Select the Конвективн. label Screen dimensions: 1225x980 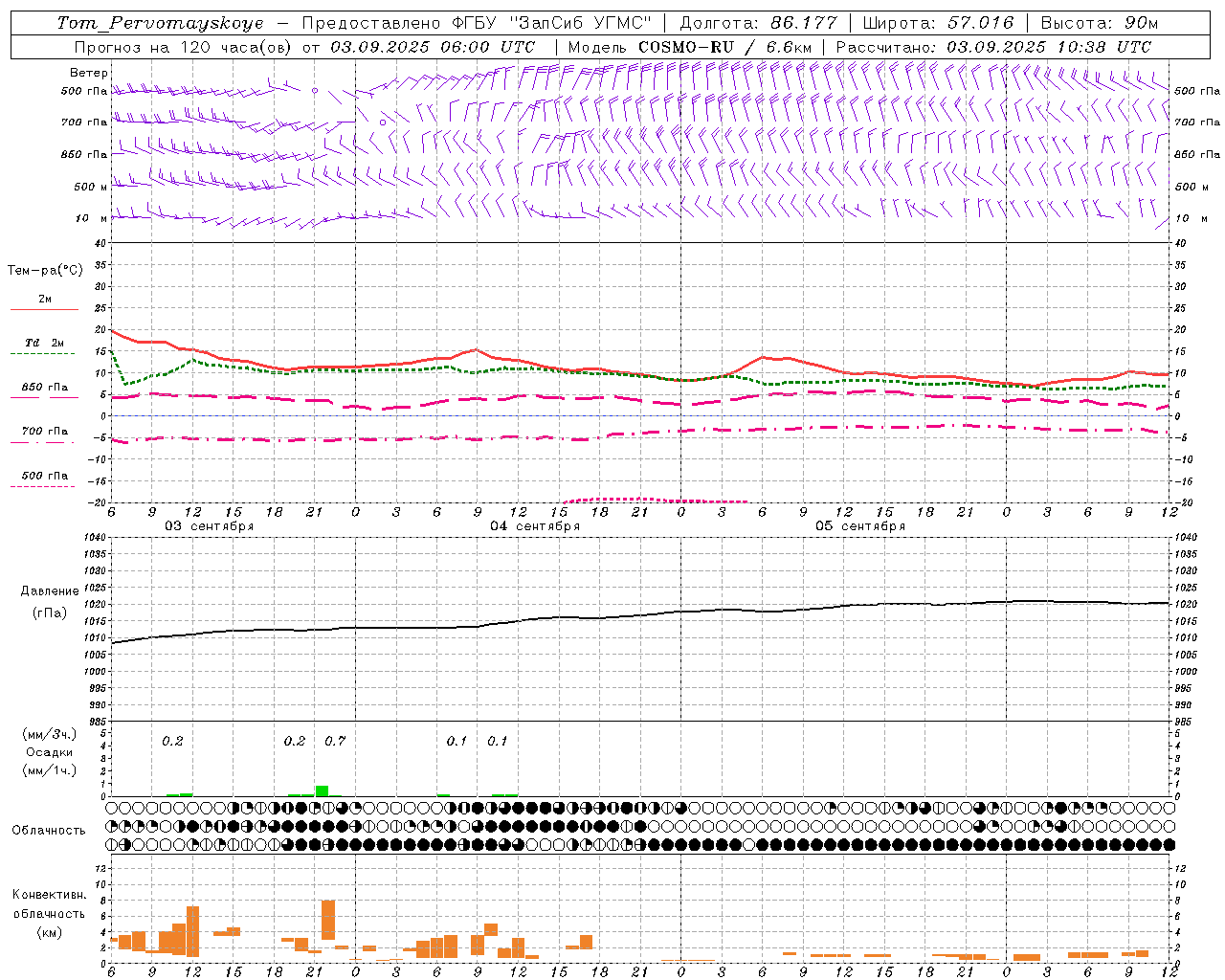(50, 895)
